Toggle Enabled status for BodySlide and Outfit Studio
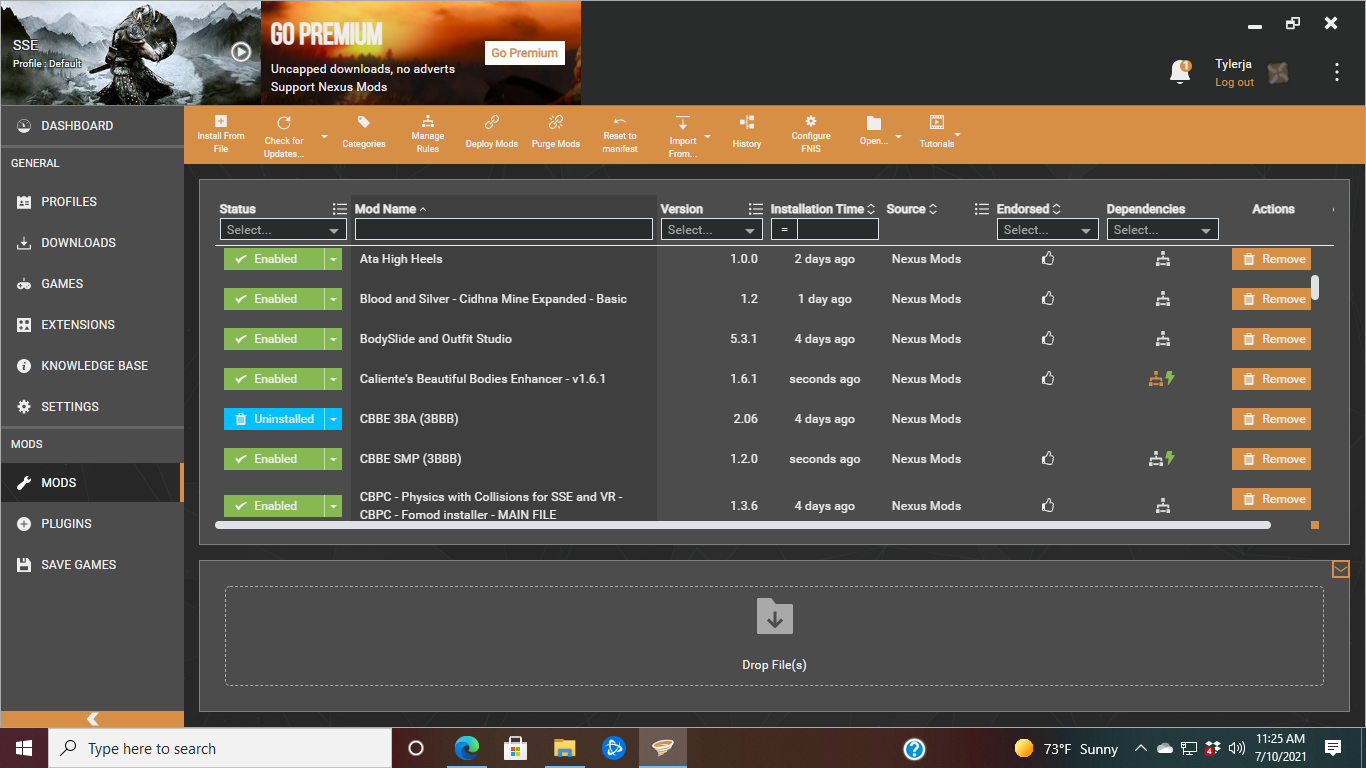 click(274, 339)
